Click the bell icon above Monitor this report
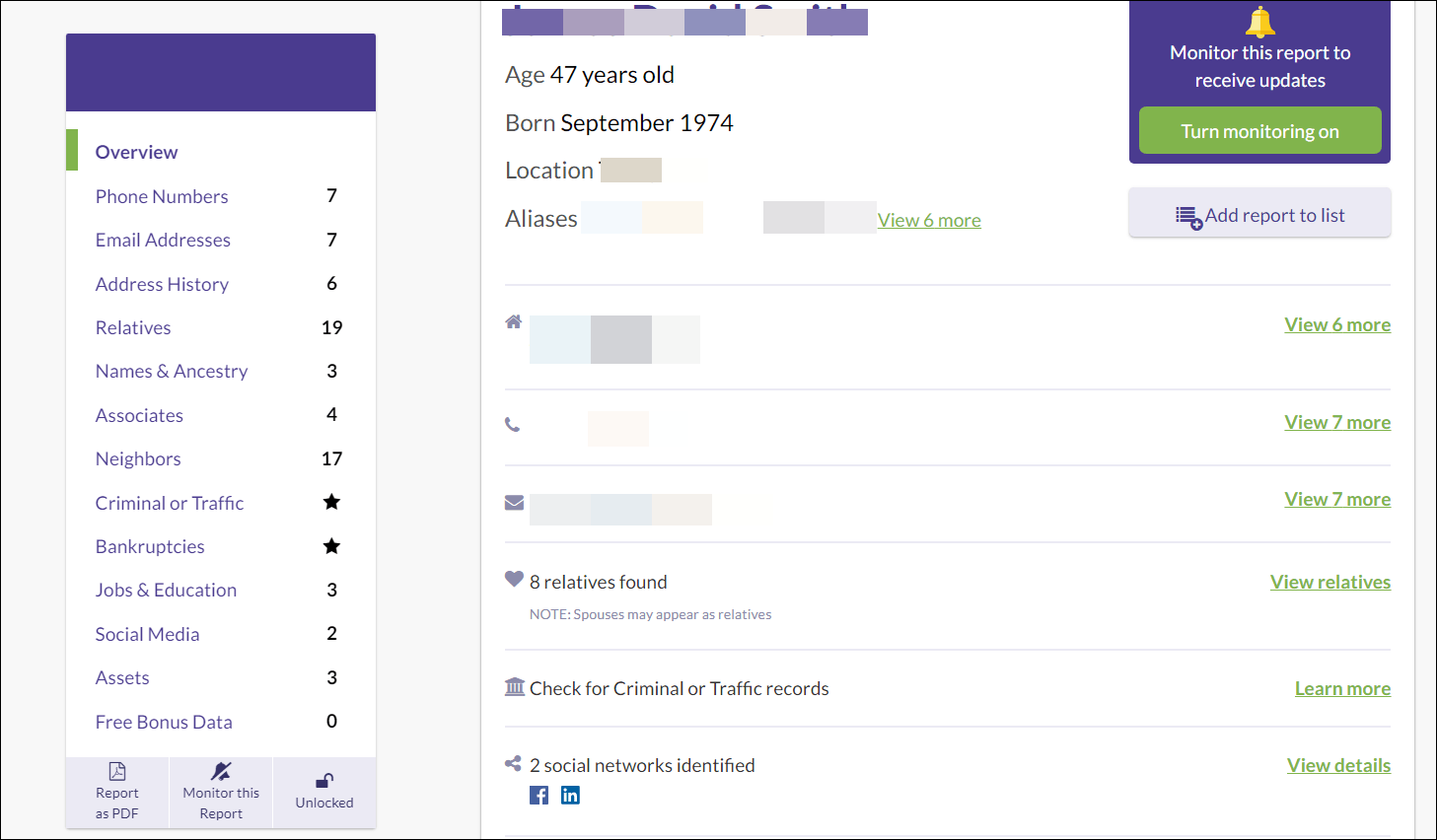The width and height of the screenshot is (1437, 840). pyautogui.click(x=1259, y=22)
